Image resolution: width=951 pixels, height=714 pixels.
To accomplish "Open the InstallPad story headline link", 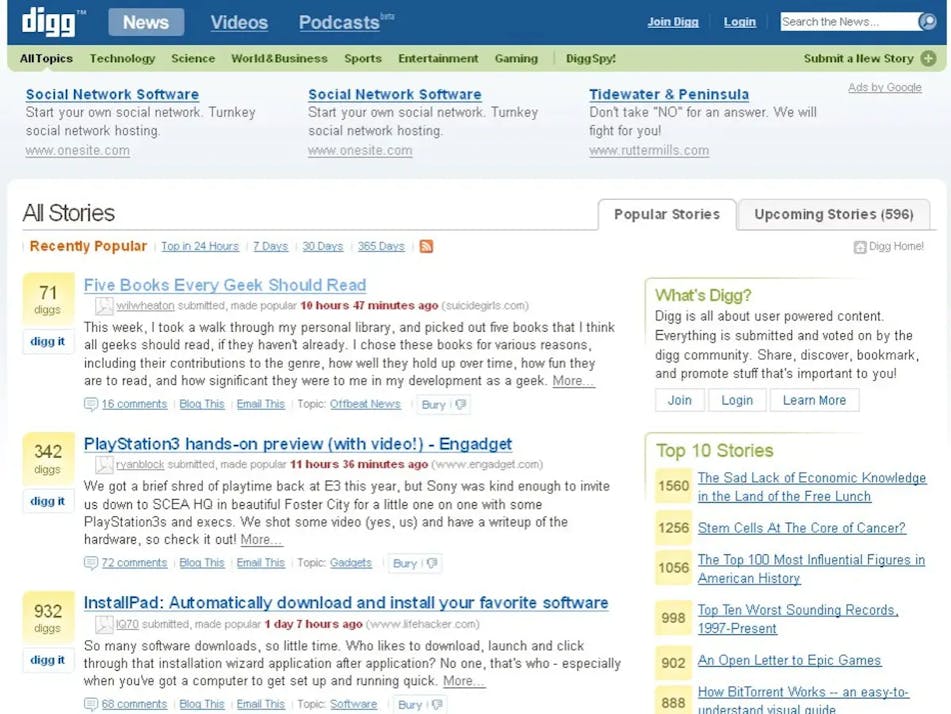I will click(x=346, y=603).
